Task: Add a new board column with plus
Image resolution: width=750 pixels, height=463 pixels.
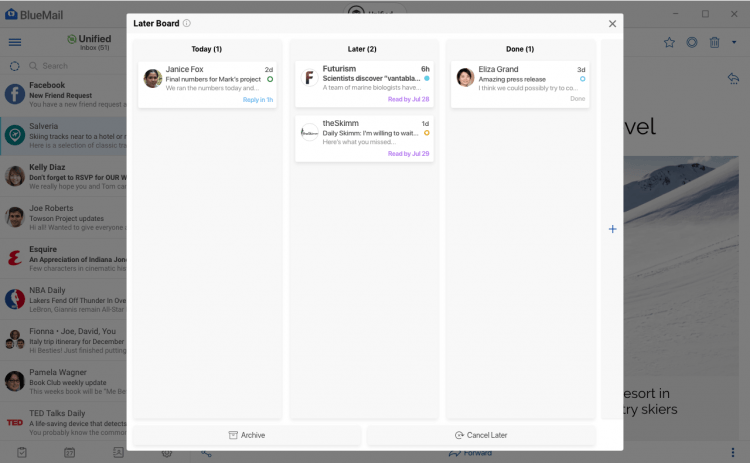Action: point(612,229)
